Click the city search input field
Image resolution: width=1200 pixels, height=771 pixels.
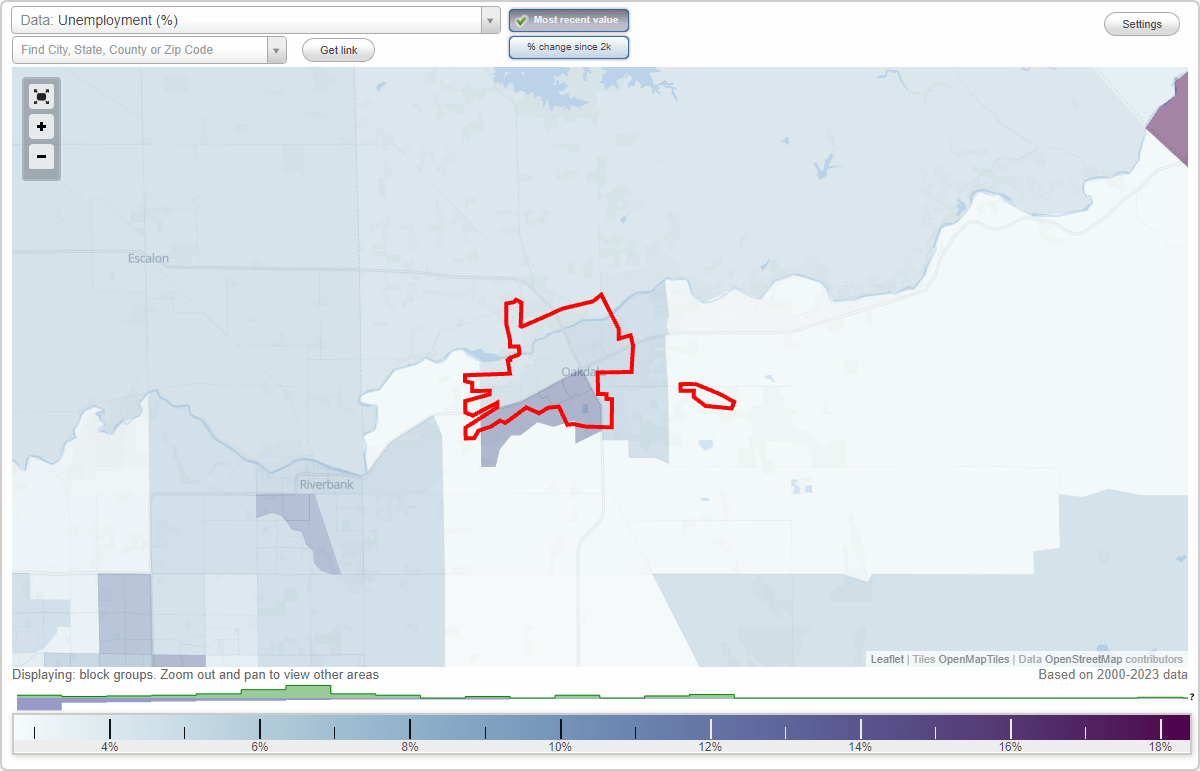pos(140,49)
